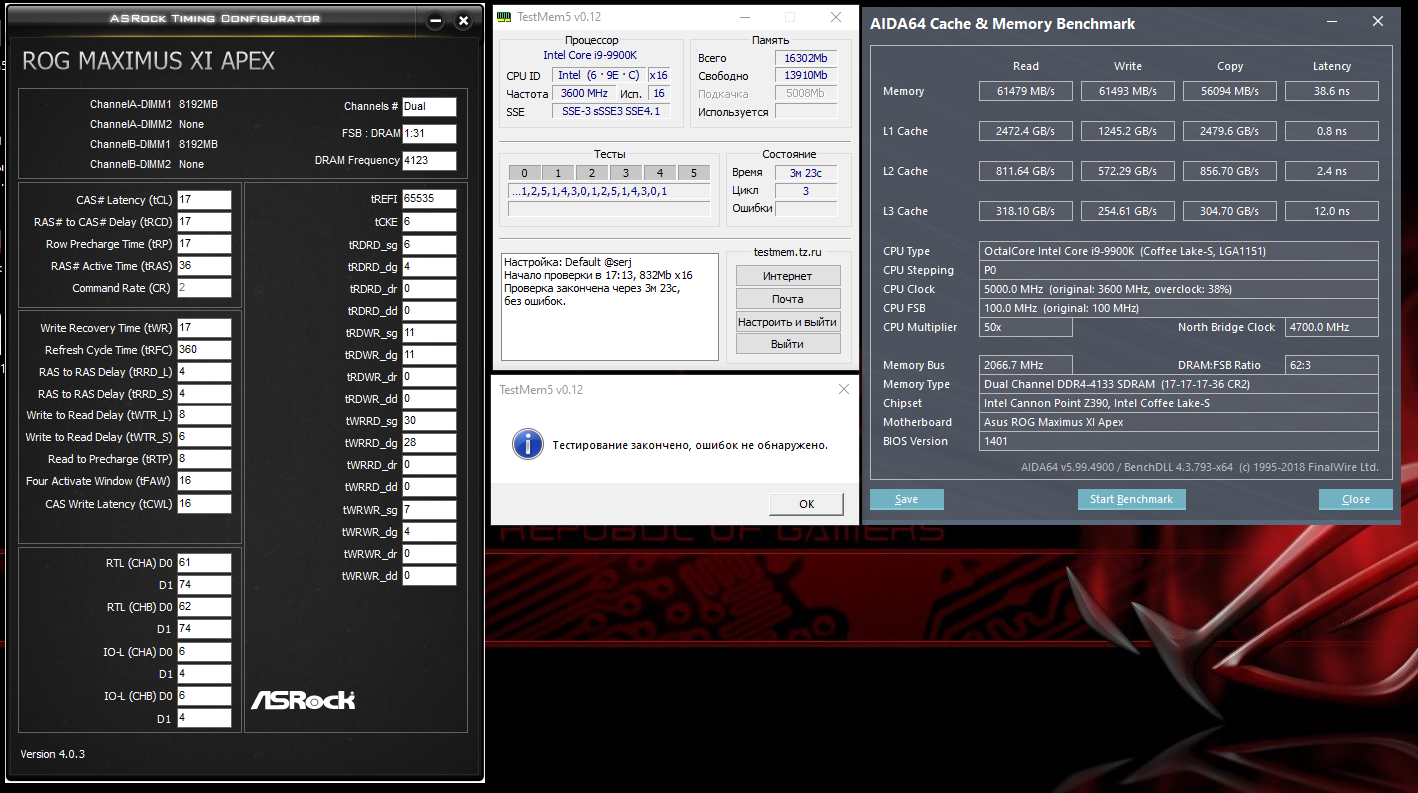The height and width of the screenshot is (793, 1418).
Task: Click the Memory Write value 61493 MB/s
Action: point(1128,91)
